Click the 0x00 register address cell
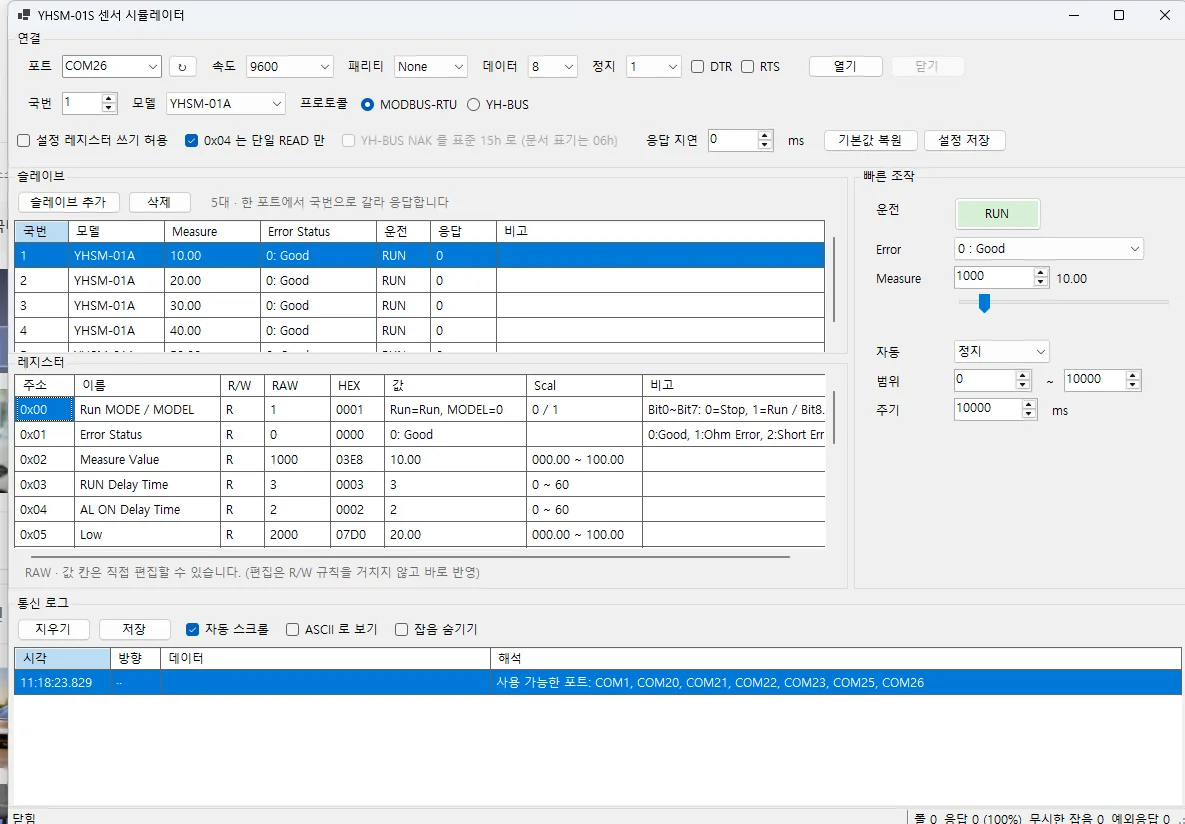 pyautogui.click(x=45, y=410)
